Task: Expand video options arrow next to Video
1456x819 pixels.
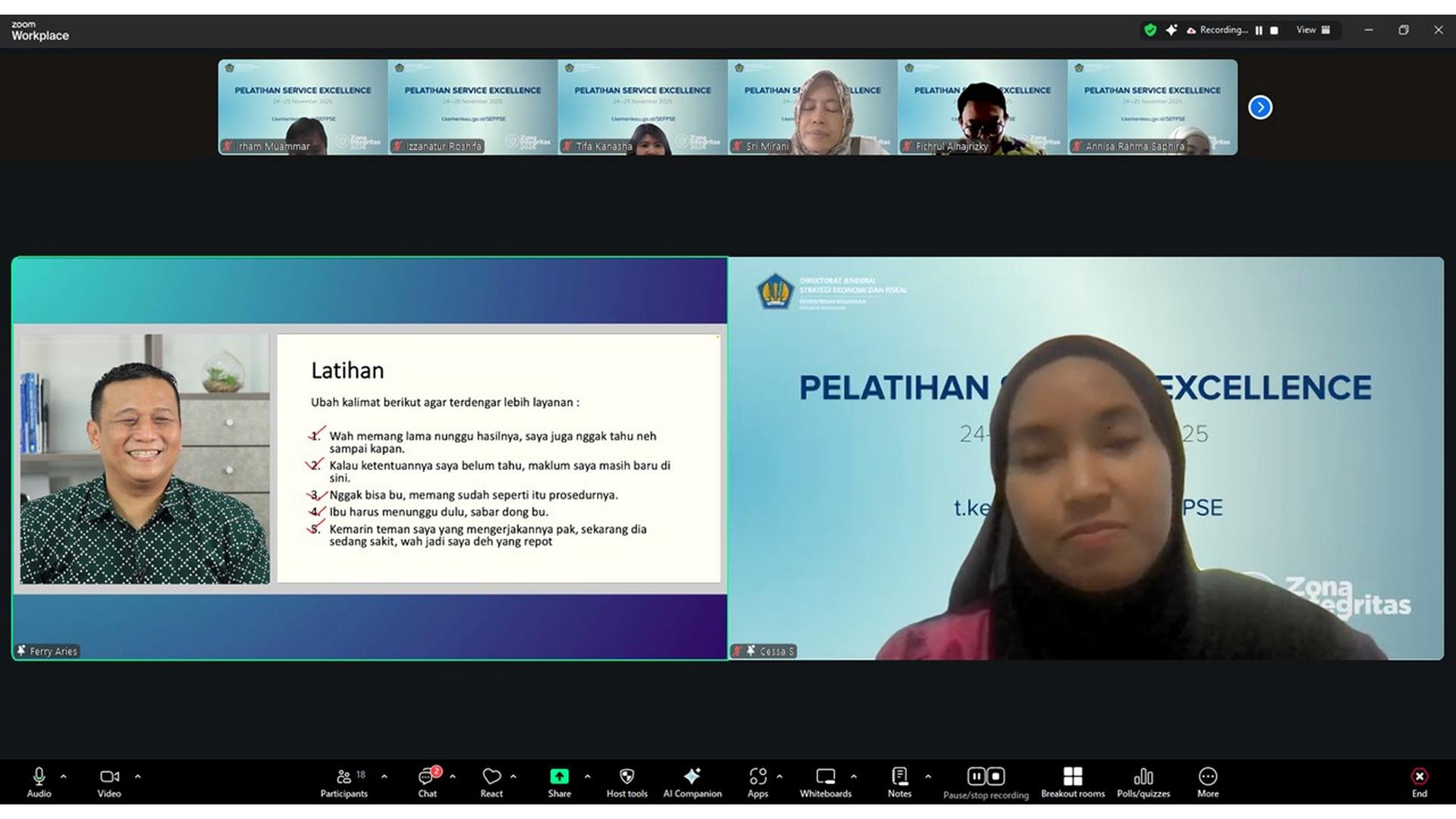Action: 138,777
